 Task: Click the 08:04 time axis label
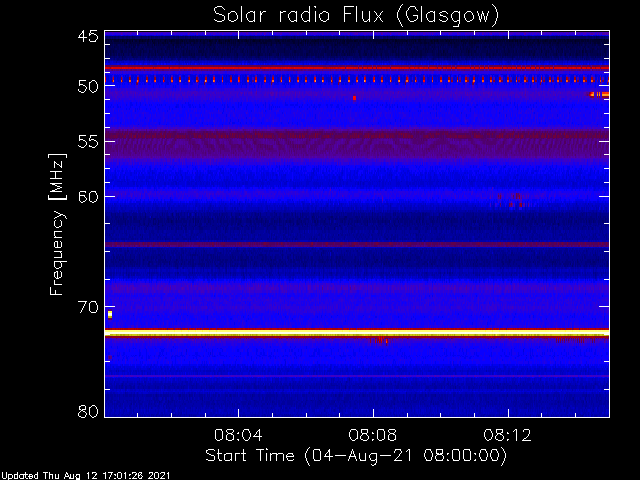(238, 435)
